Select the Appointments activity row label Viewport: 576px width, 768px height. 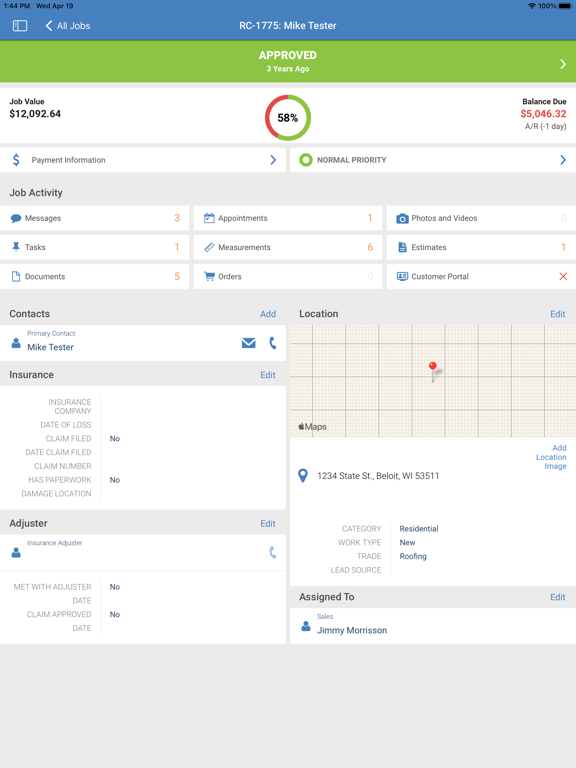(x=243, y=218)
